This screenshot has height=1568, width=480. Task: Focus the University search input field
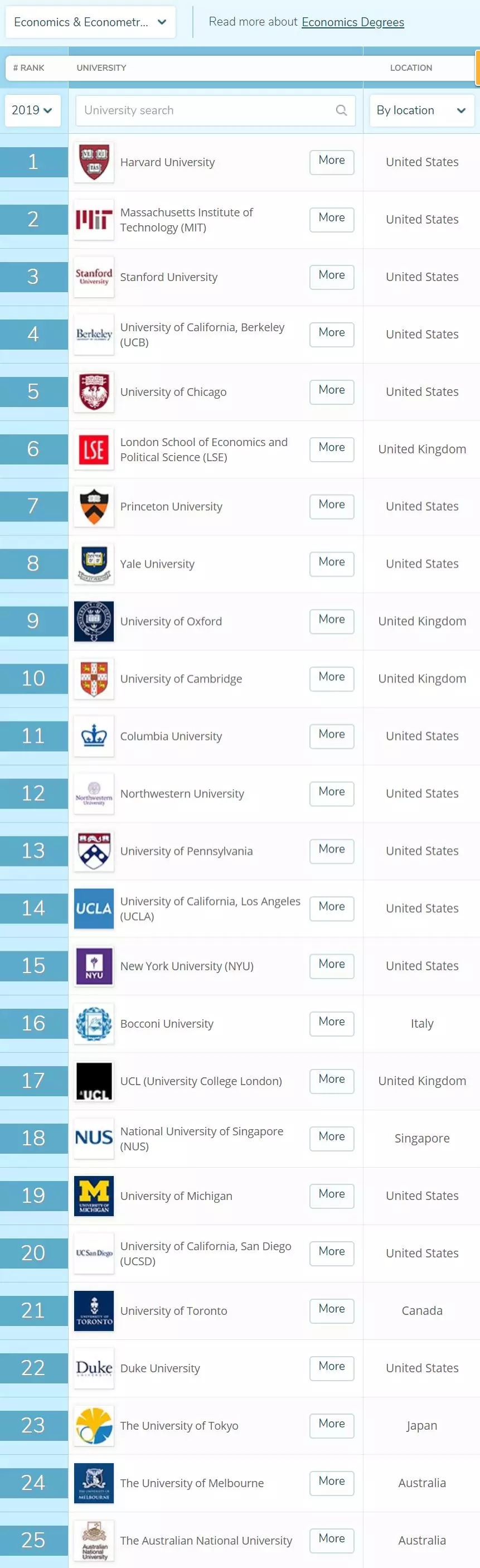point(207,110)
